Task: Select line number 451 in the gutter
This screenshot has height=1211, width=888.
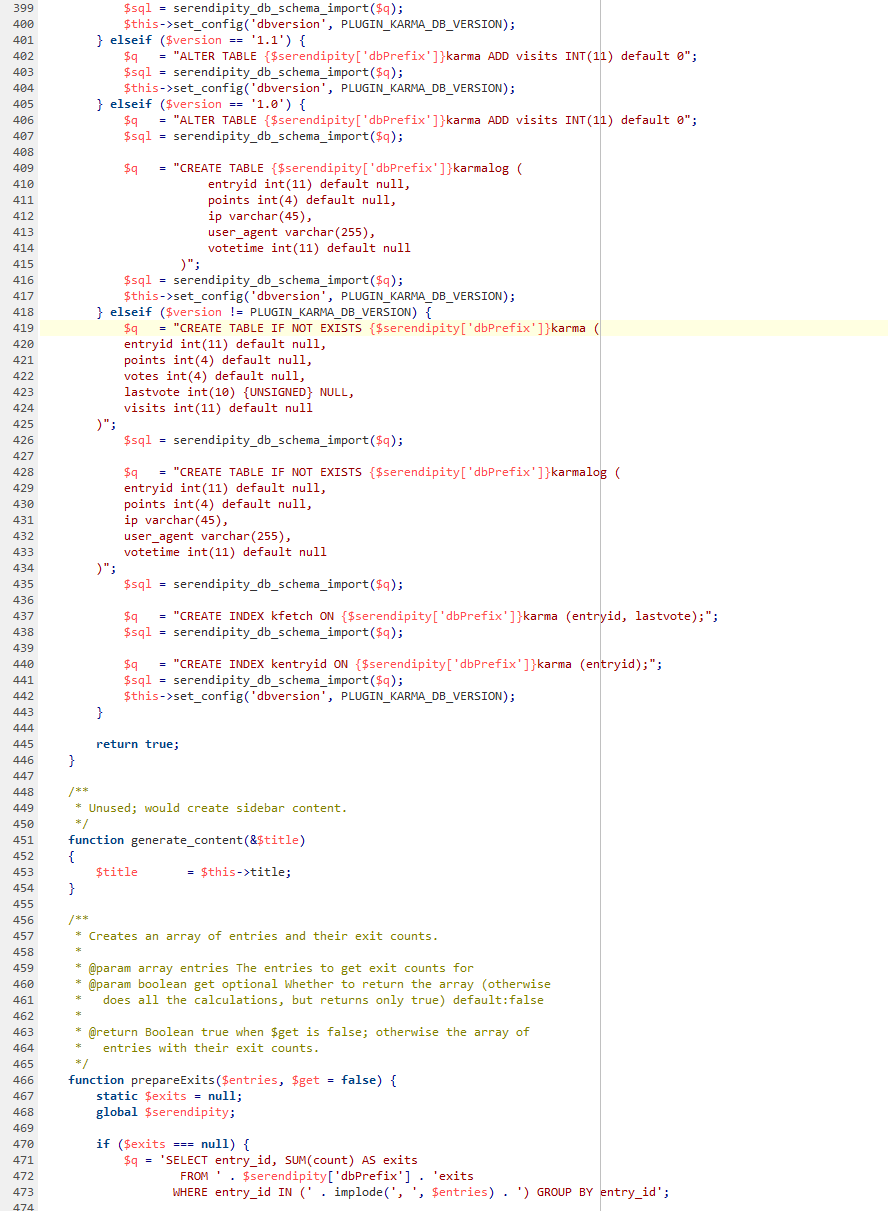Action: tap(22, 840)
